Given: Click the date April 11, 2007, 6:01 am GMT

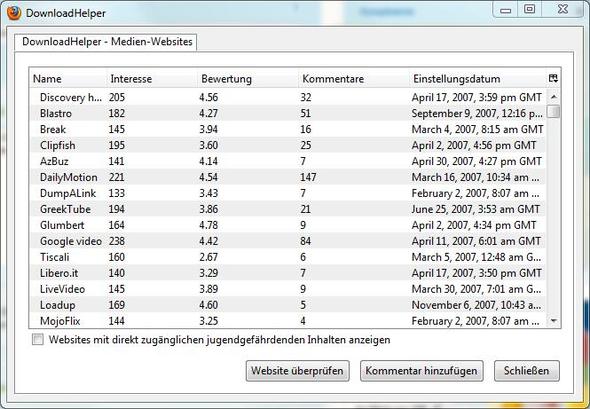Looking at the screenshot, I should (x=476, y=241).
